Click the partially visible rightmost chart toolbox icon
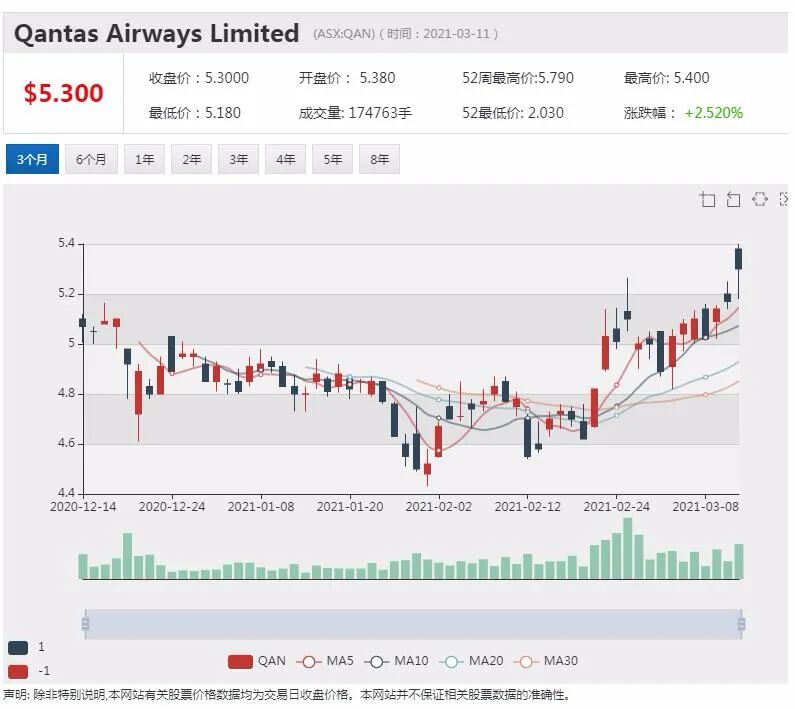Image resolution: width=795 pixels, height=709 pixels. tap(784, 199)
